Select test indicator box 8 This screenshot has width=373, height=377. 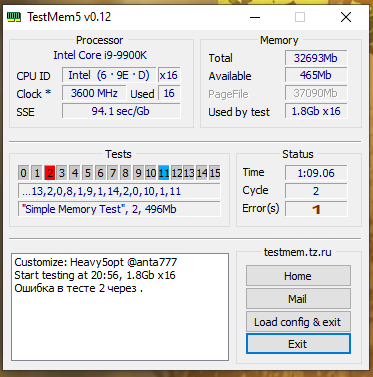125,173
